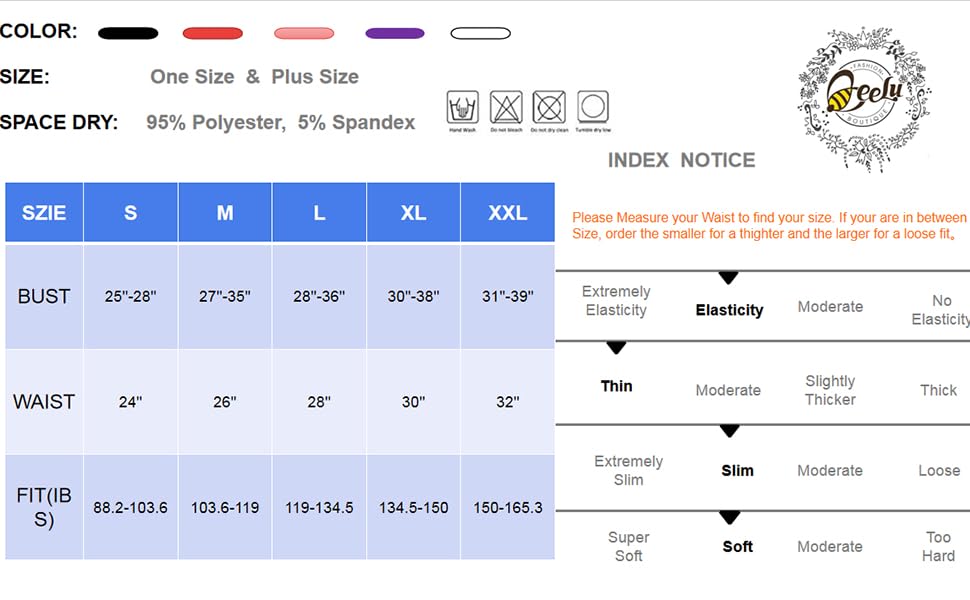Click the XXL size column header

click(x=507, y=213)
